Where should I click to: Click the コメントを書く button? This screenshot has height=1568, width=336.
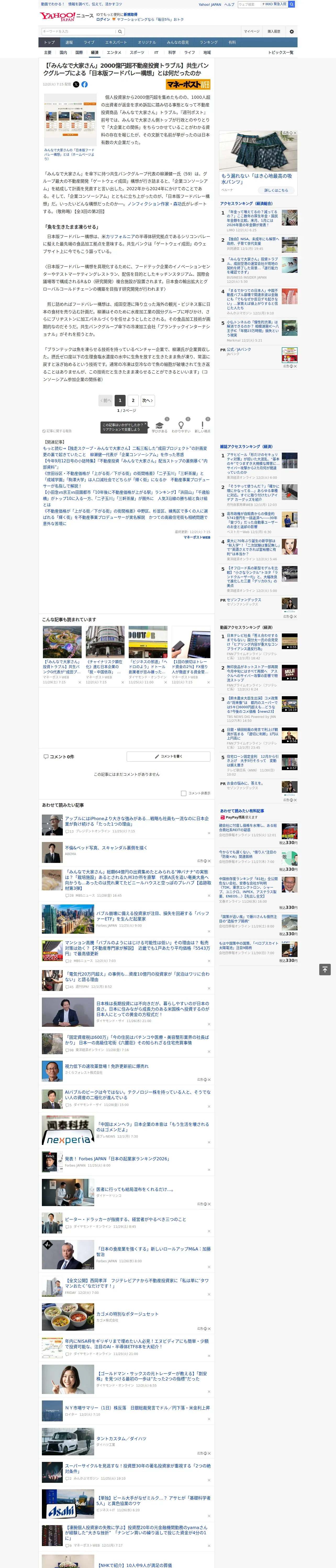pos(168,757)
